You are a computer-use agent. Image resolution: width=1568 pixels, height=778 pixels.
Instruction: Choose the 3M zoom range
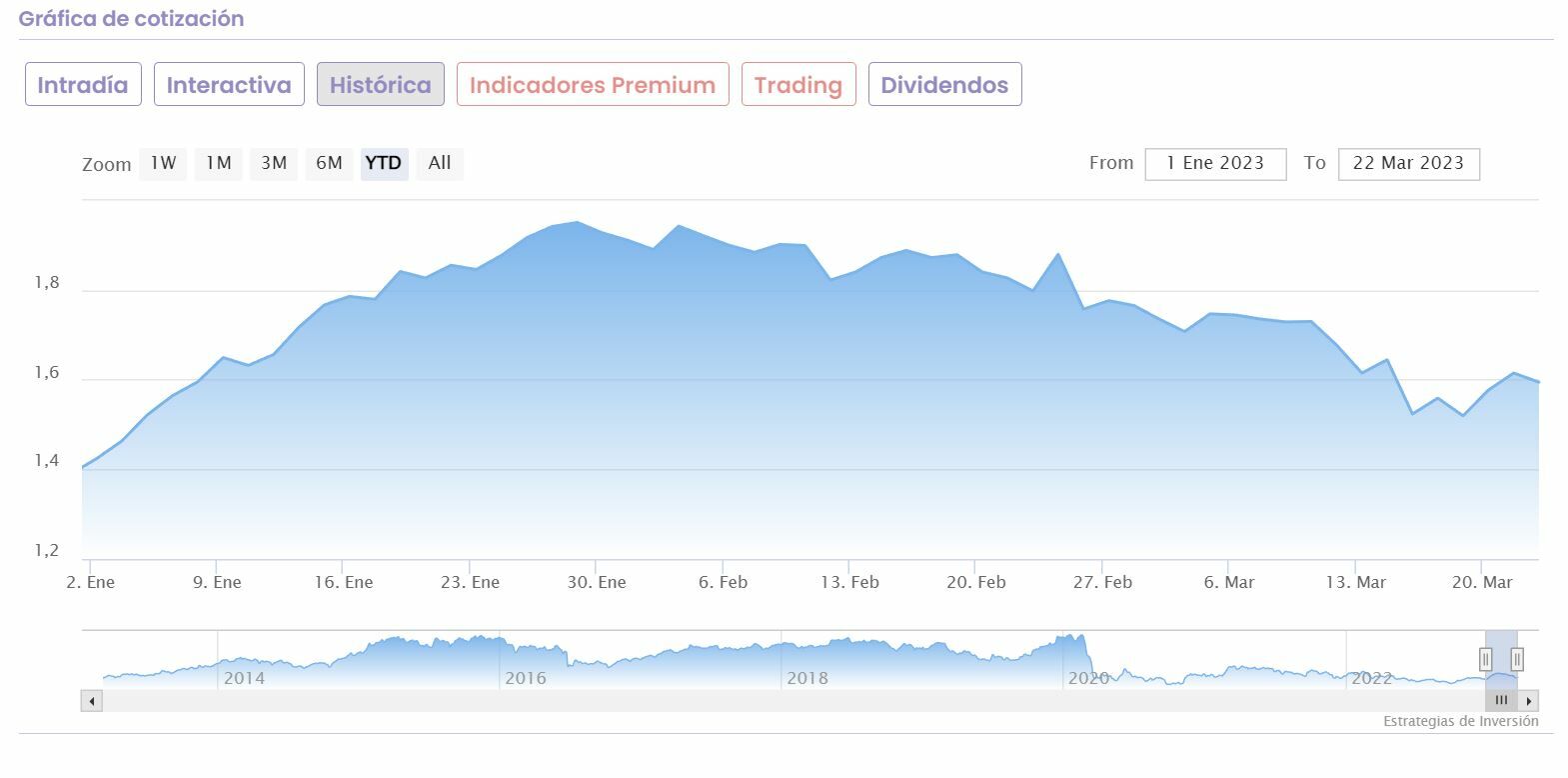[x=274, y=163]
